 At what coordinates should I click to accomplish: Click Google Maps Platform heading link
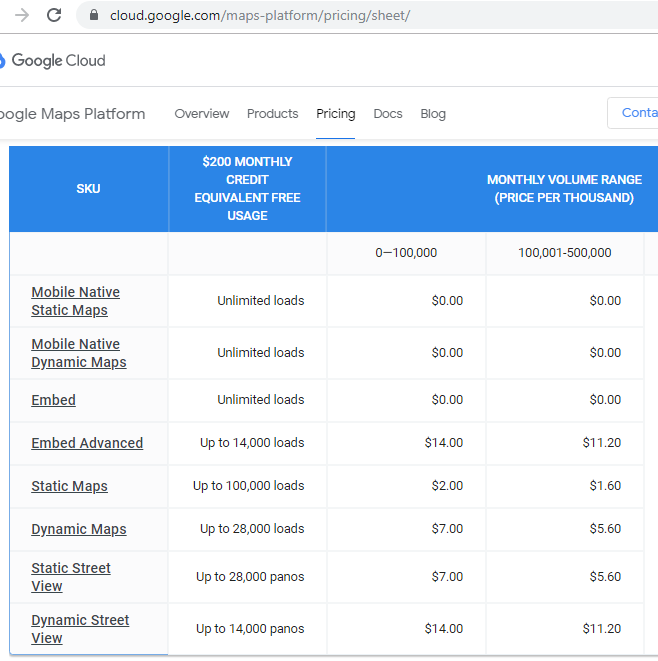point(73,114)
